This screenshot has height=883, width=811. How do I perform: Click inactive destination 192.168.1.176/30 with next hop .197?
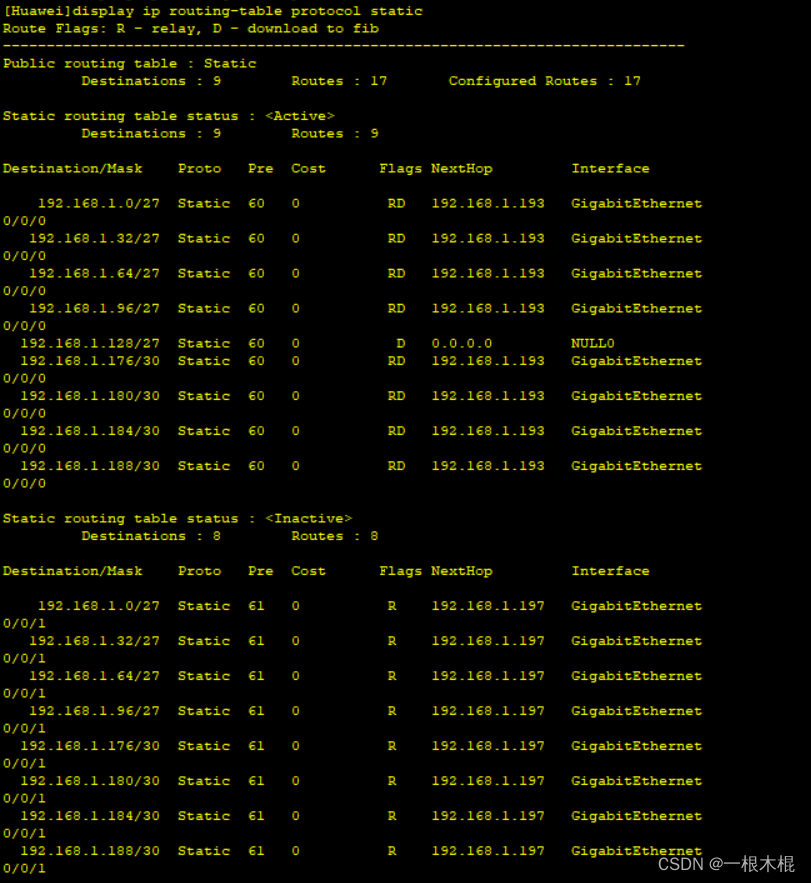[x=90, y=746]
